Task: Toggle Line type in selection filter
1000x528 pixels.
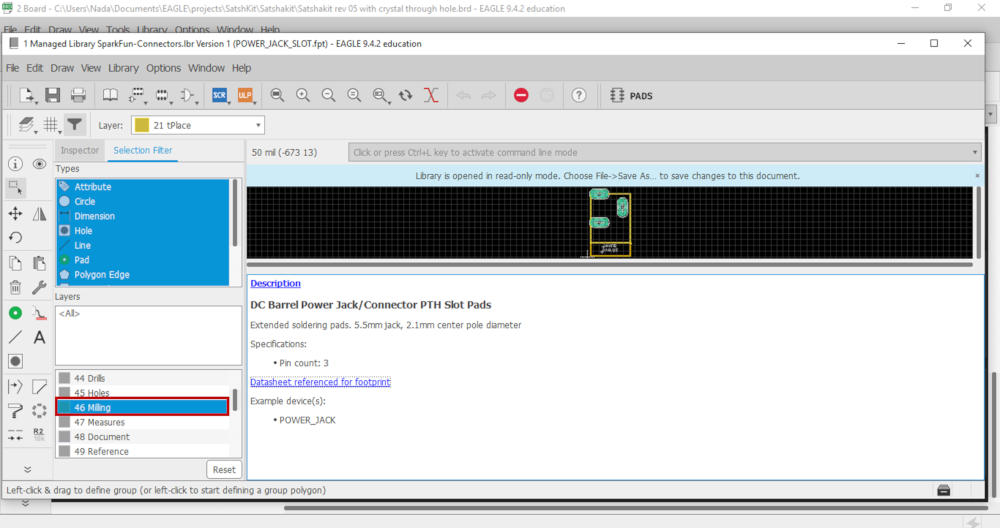Action: [x=142, y=246]
